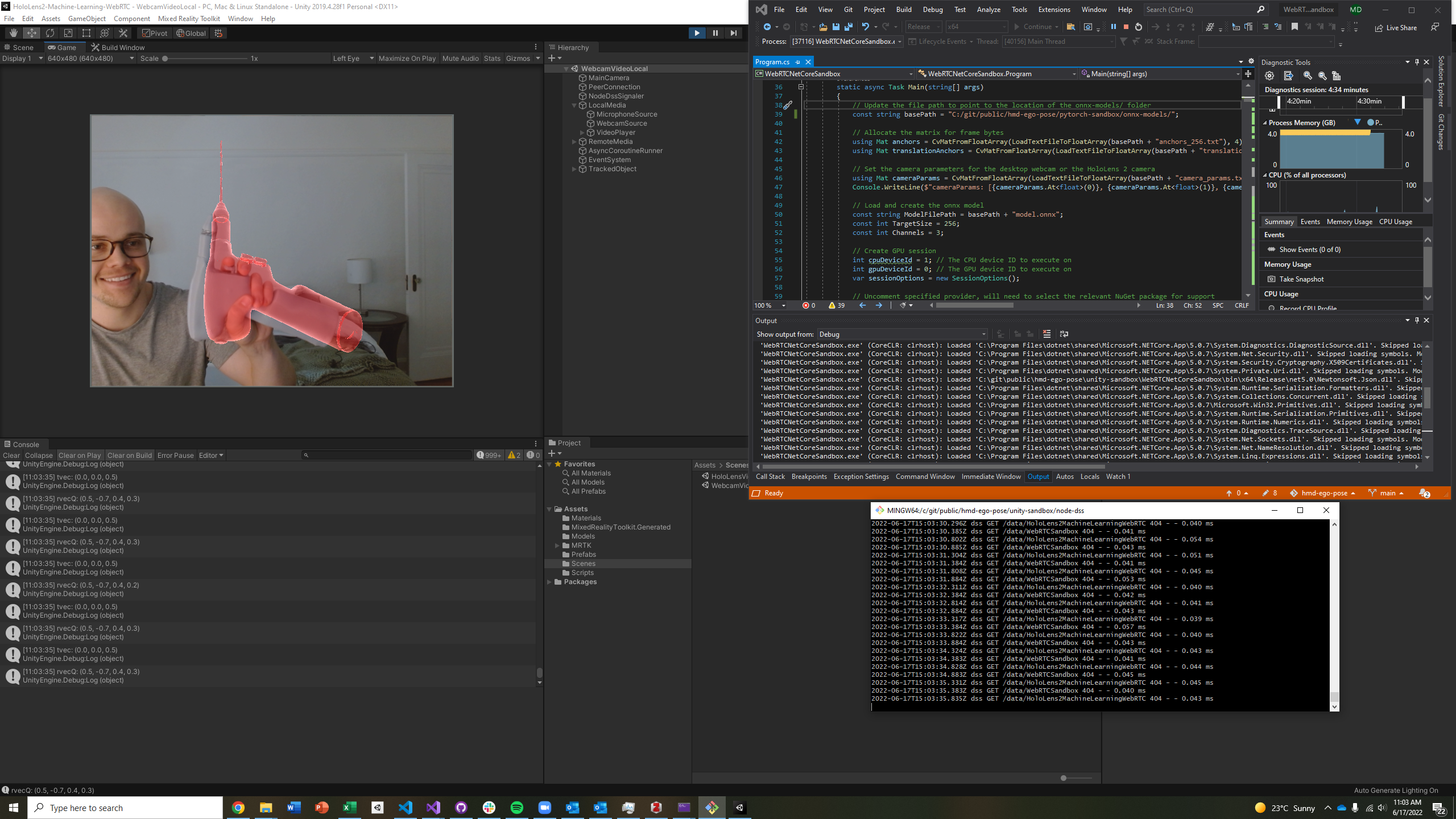Image resolution: width=1456 pixels, height=819 pixels.
Task: Open the Mixed Reality Toolkit menu
Action: (189, 18)
